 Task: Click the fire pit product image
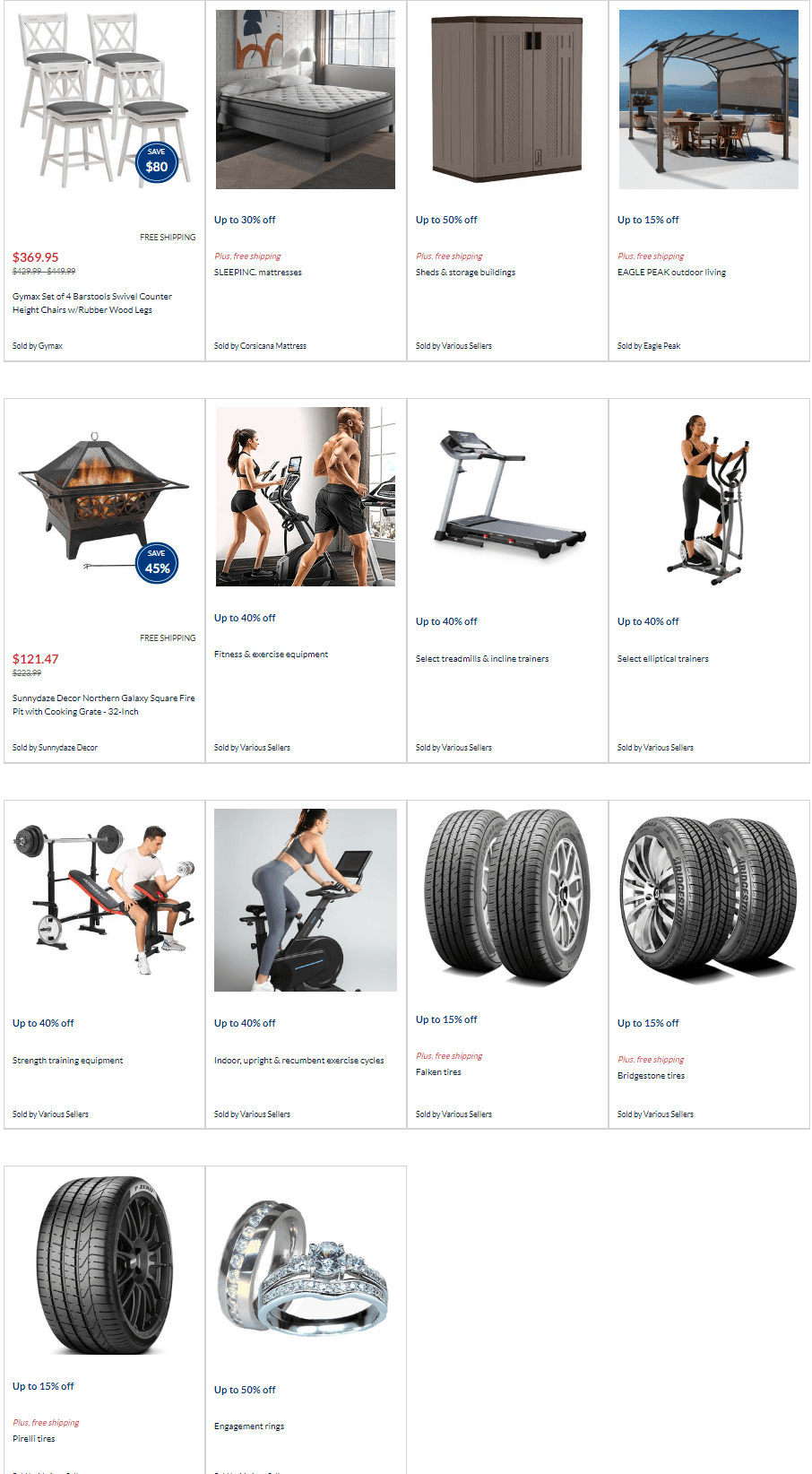point(104,500)
